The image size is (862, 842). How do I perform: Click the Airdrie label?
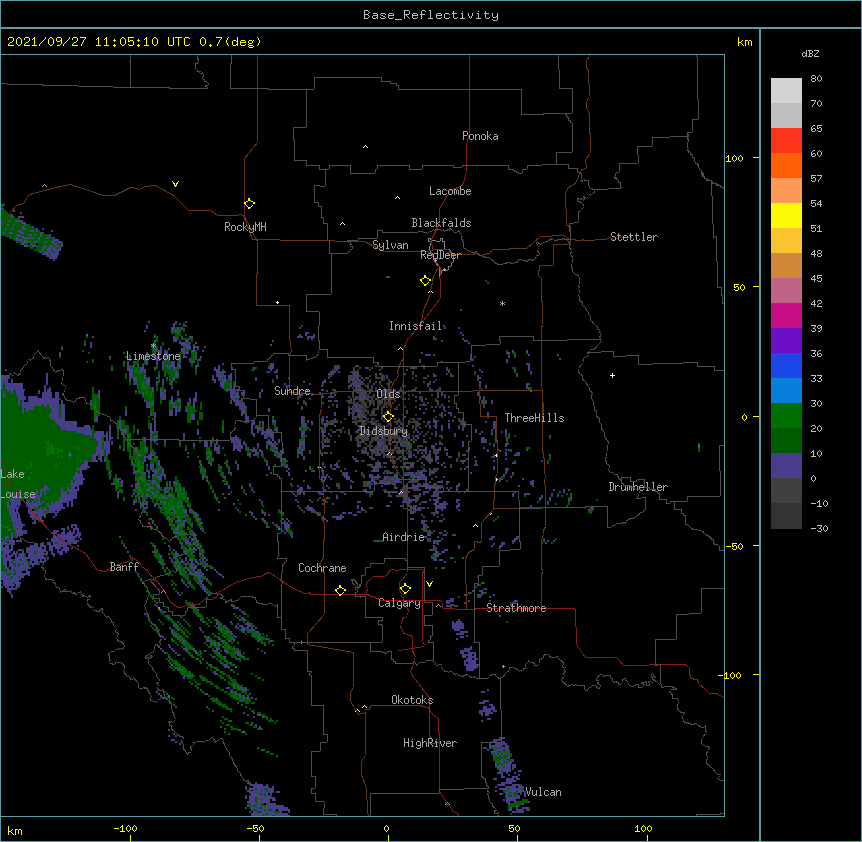[x=404, y=537]
